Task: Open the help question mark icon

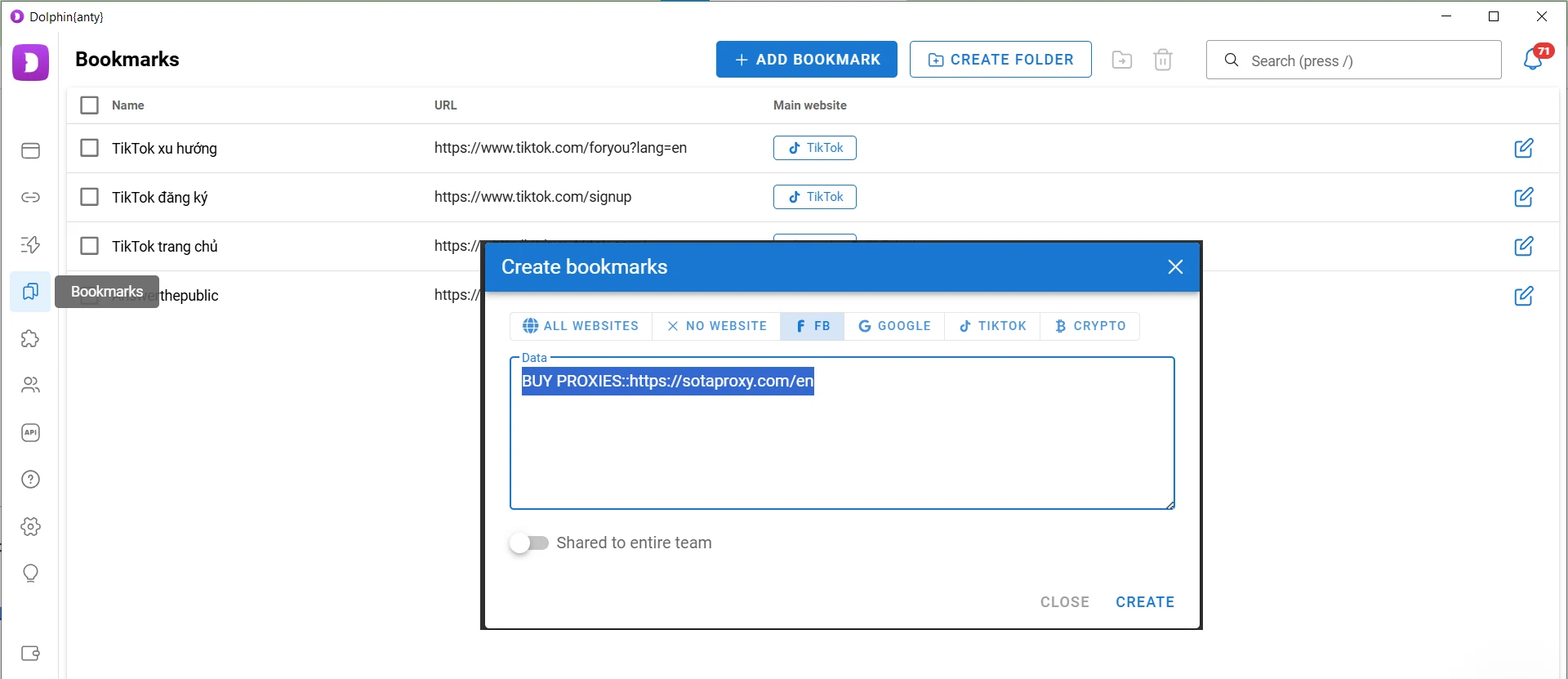Action: coord(30,480)
